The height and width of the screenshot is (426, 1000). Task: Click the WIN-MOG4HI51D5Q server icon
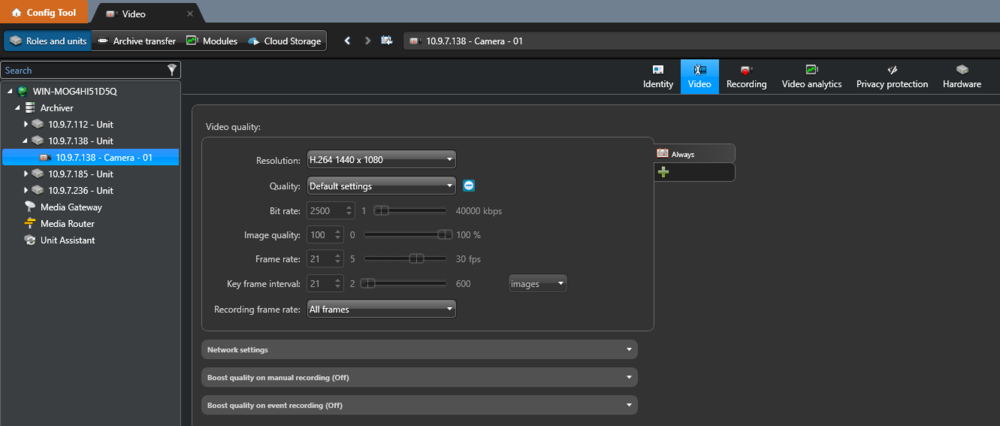click(23, 91)
